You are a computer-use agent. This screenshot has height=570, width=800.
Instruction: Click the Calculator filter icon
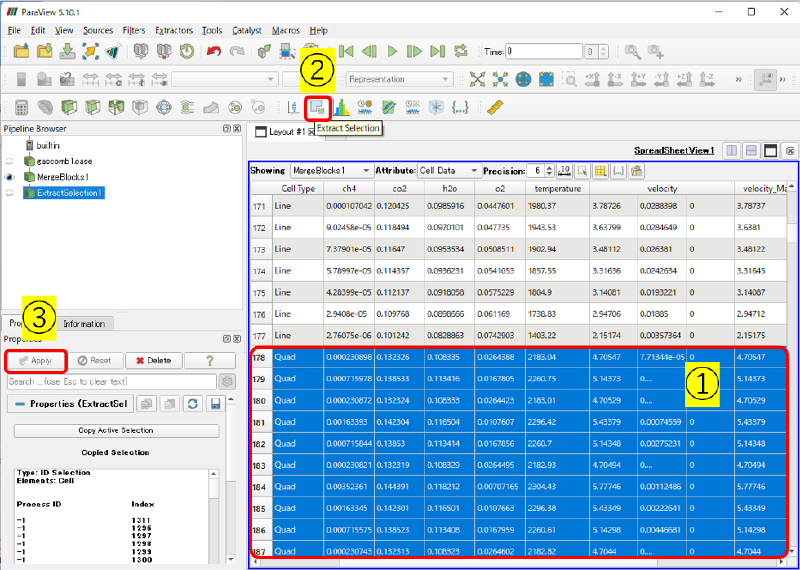[x=20, y=107]
